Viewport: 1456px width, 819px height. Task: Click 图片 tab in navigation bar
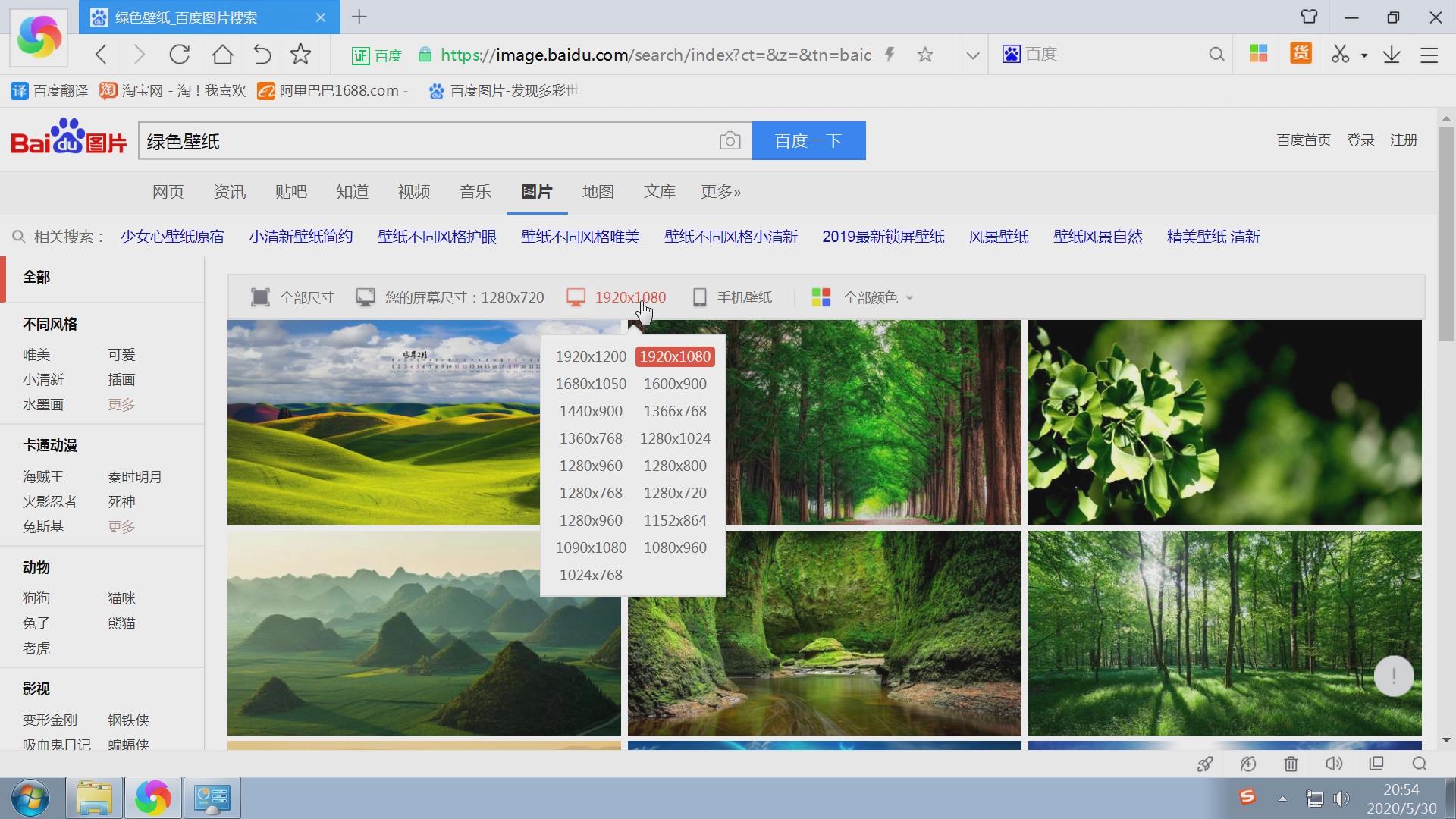pos(536,190)
